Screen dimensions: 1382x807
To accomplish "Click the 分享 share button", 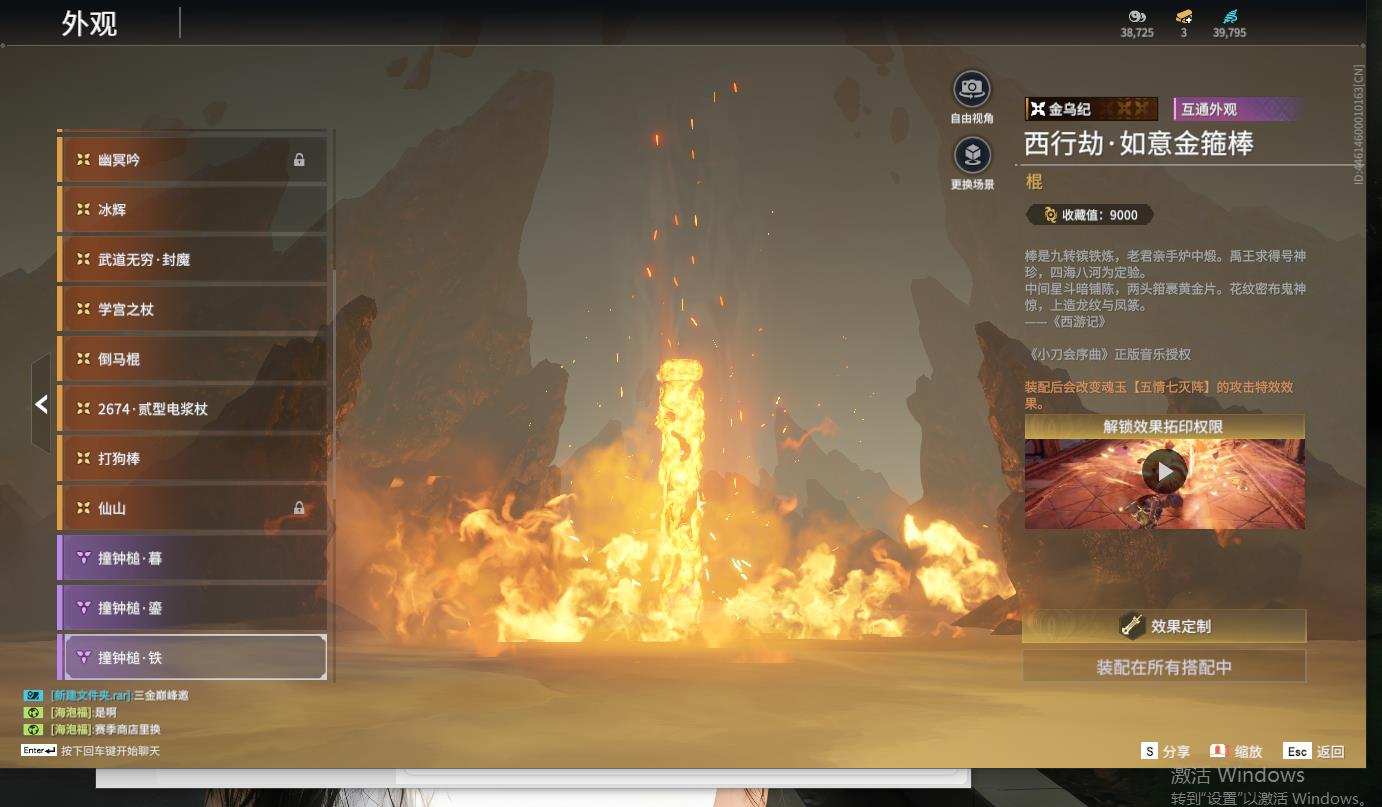I will pyautogui.click(x=1166, y=751).
